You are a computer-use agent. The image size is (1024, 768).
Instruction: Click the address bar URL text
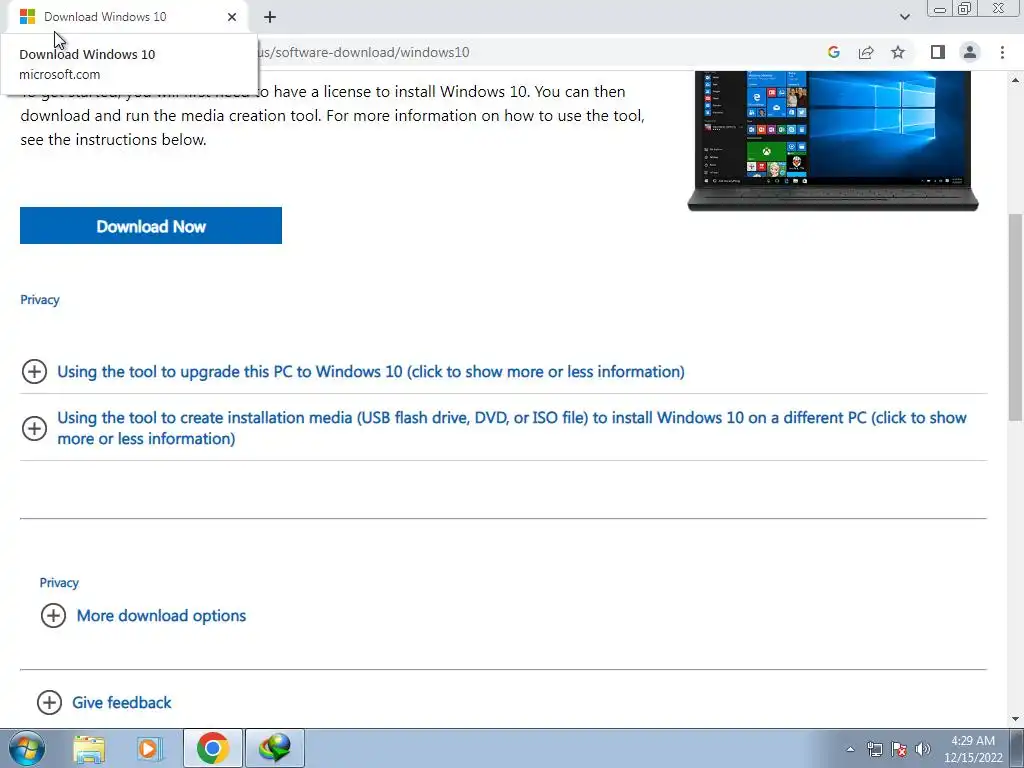click(363, 52)
